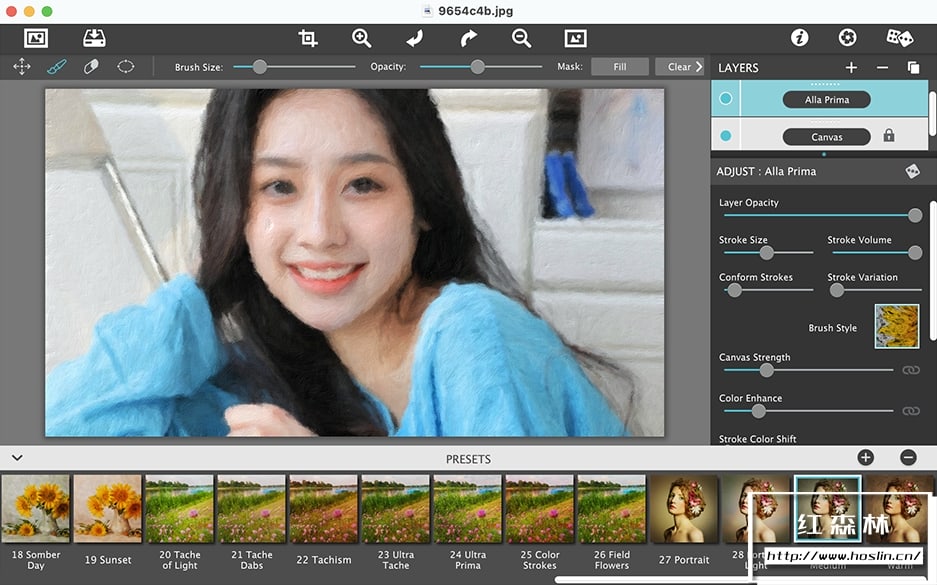937x585 pixels.
Task: Toggle visibility circle of Canvas layer
Action: (x=726, y=136)
